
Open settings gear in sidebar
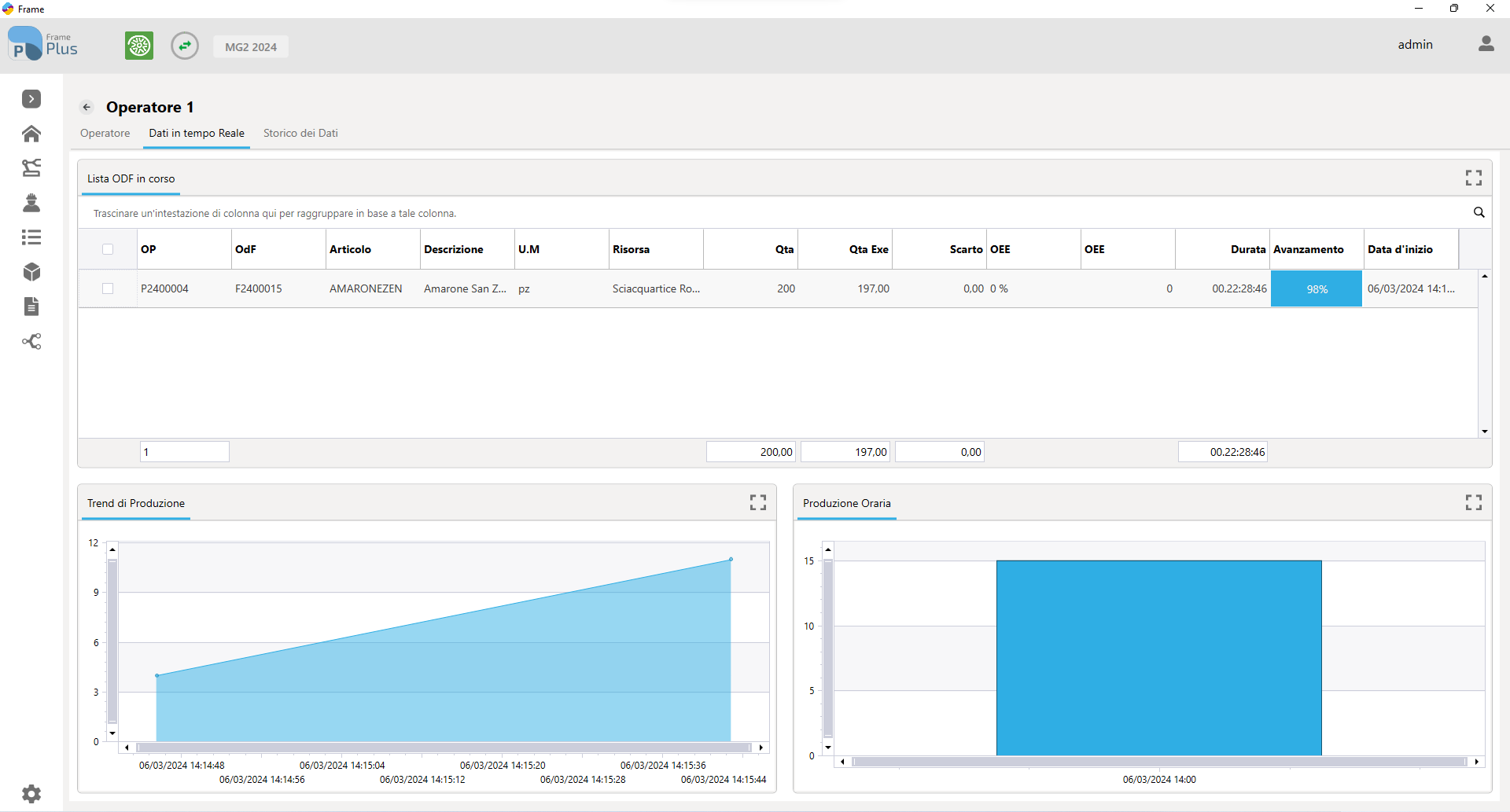[x=31, y=794]
